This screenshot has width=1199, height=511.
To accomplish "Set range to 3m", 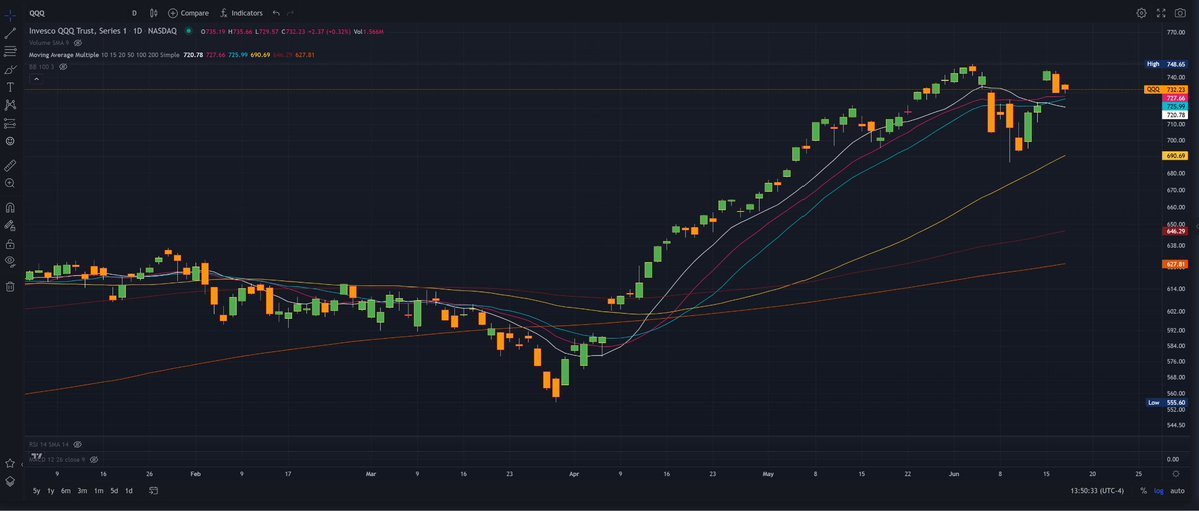I will [82, 490].
